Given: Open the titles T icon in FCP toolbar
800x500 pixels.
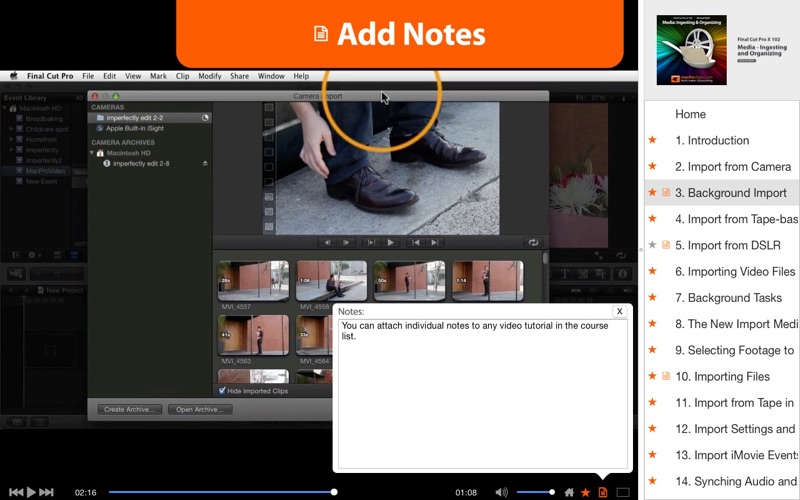Looking at the screenshot, I should [x=565, y=274].
